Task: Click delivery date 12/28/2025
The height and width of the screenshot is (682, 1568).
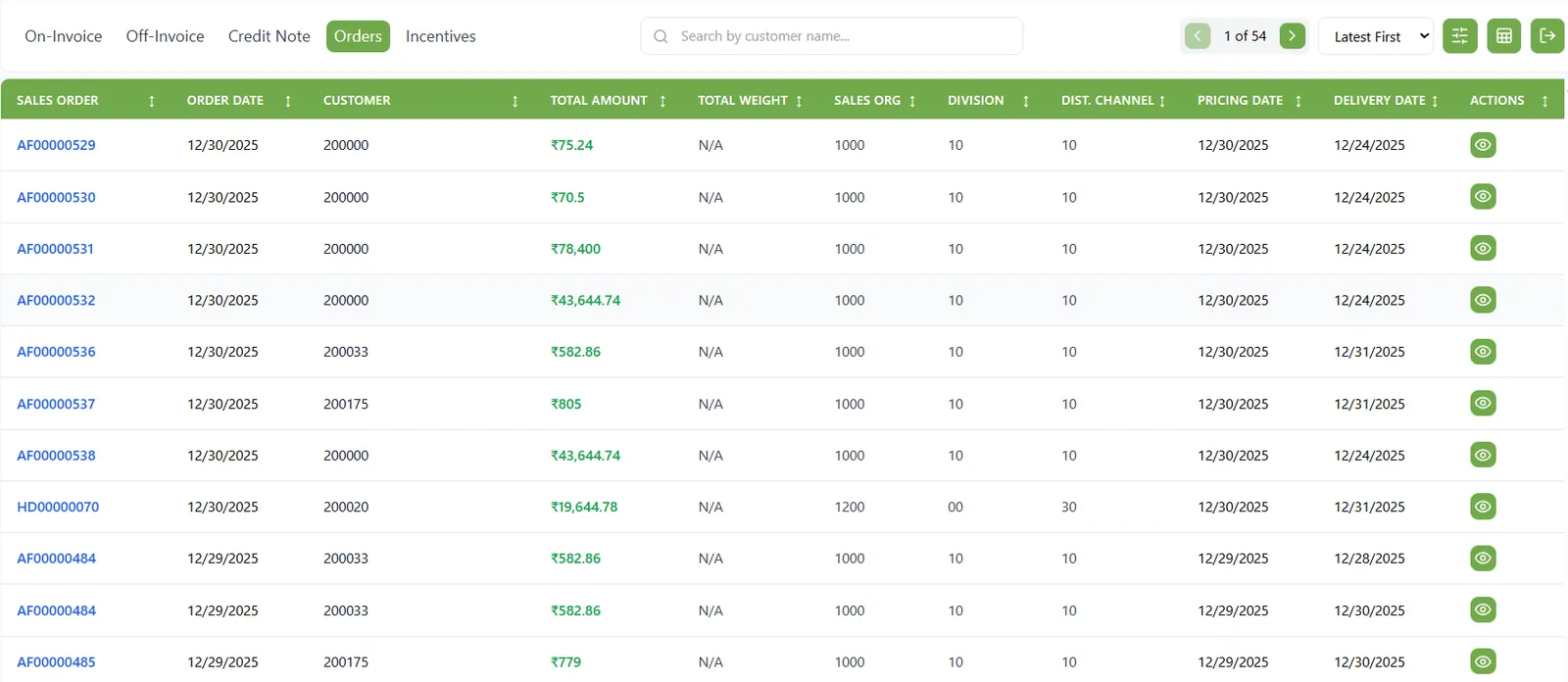Action: (1369, 559)
